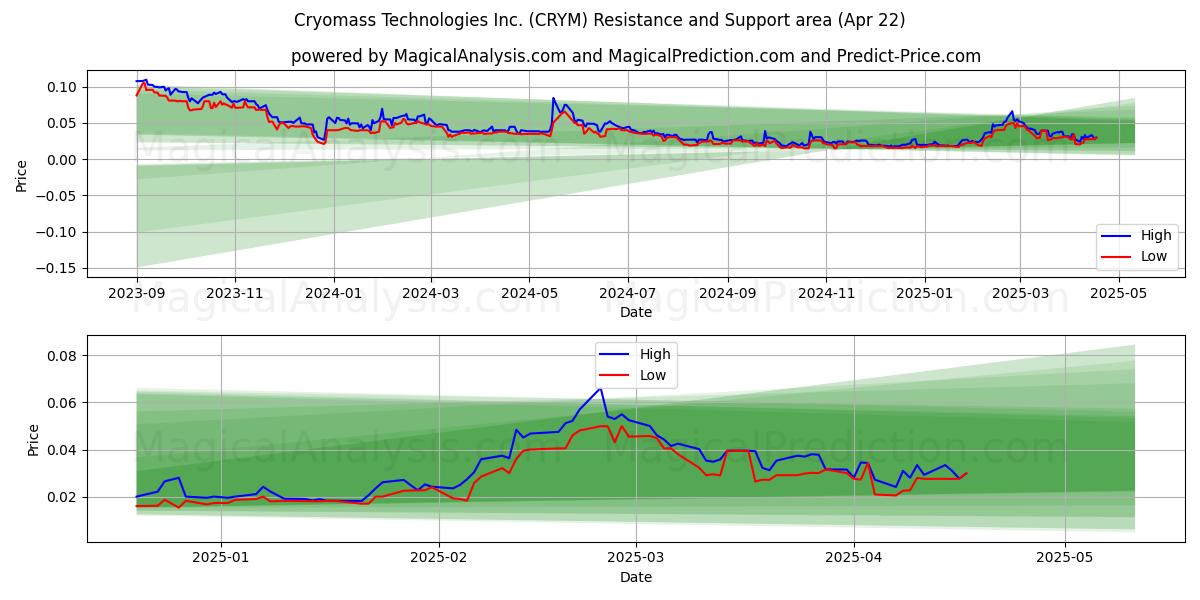
Task: Click the May 2024 price spike on top chart
Action: point(553,98)
